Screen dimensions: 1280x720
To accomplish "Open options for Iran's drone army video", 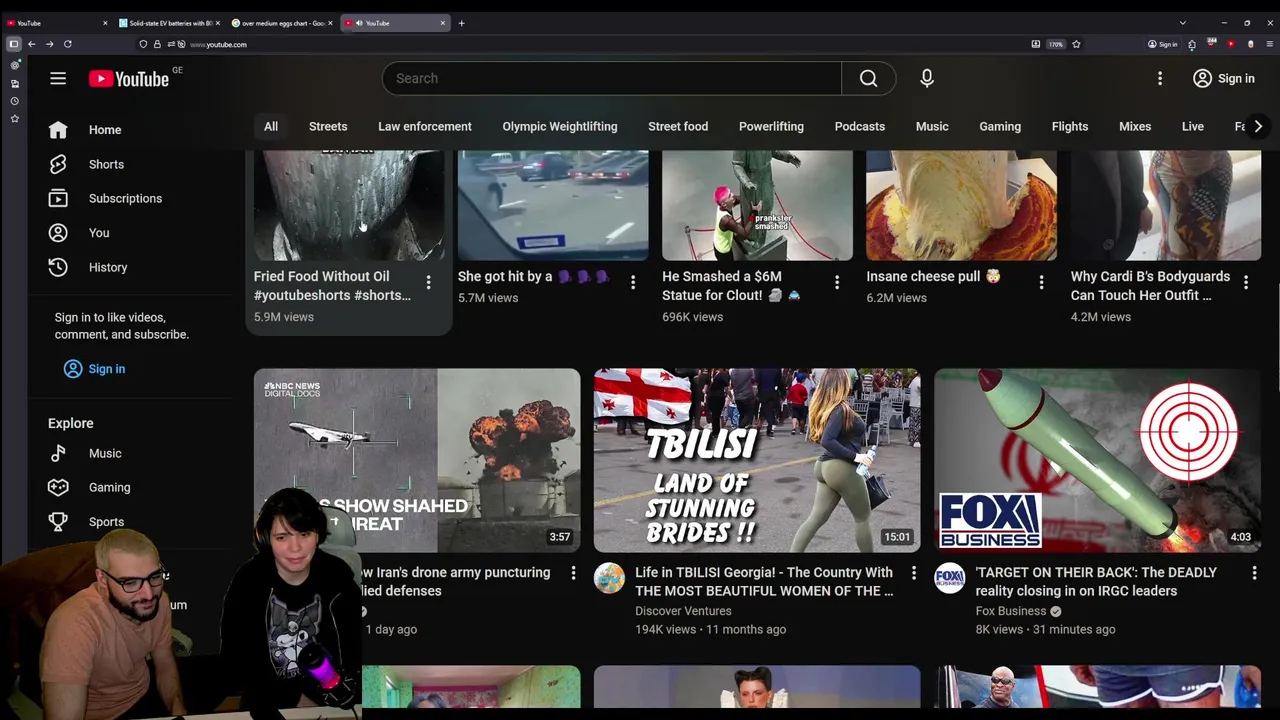I will tap(573, 573).
